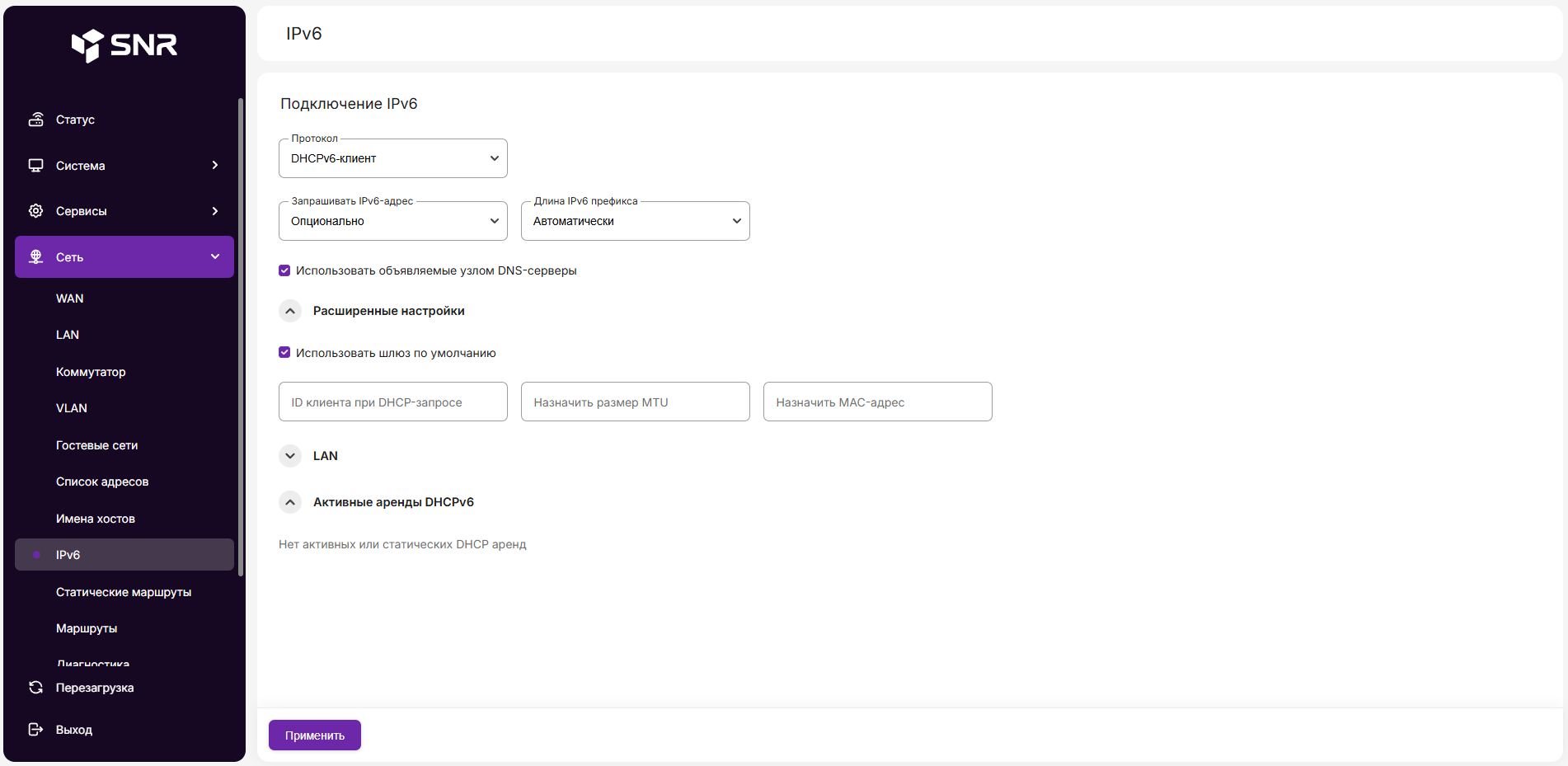The width and height of the screenshot is (1568, 766).
Task: Click the Перезагрузка reload icon
Action: (x=35, y=688)
